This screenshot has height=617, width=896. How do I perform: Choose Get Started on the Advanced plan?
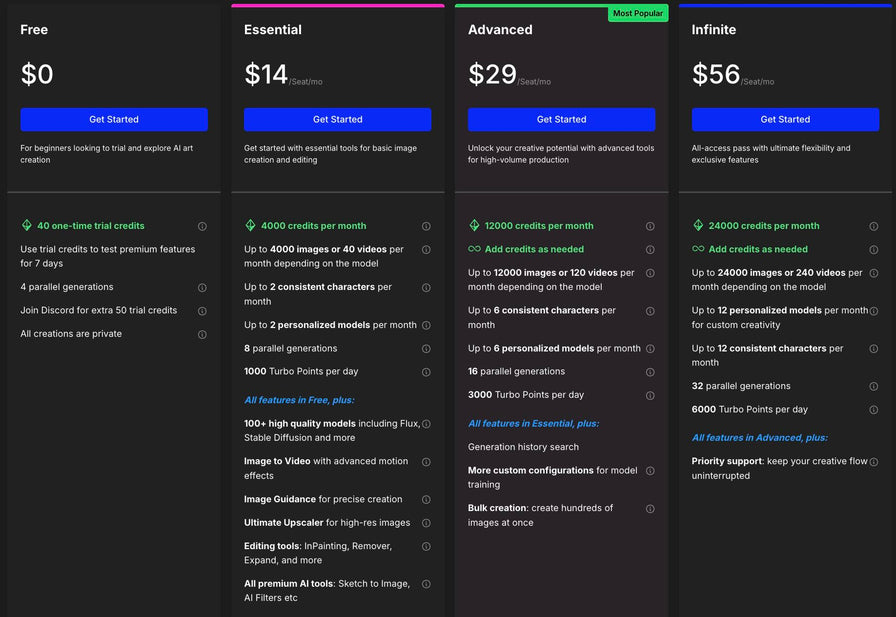(x=561, y=120)
